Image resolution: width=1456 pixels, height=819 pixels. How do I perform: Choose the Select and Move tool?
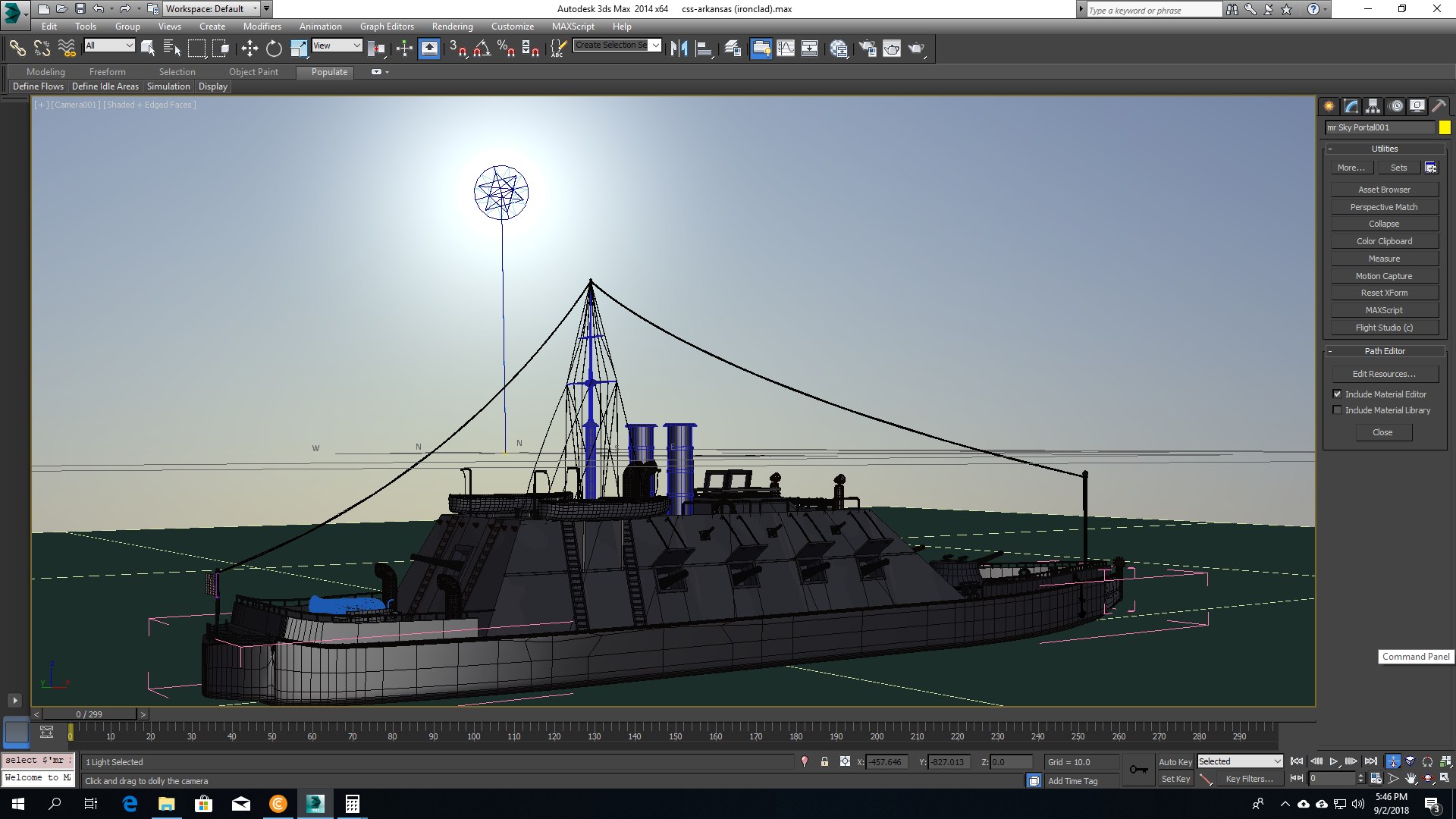(249, 49)
